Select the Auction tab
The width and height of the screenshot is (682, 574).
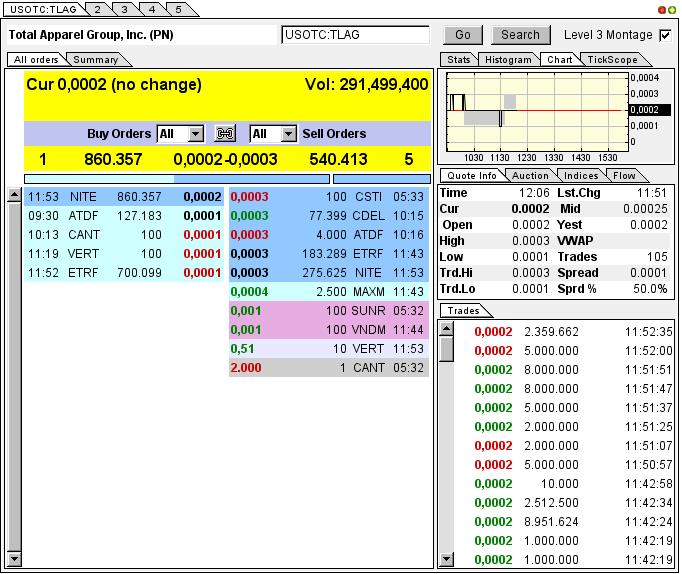[530, 176]
